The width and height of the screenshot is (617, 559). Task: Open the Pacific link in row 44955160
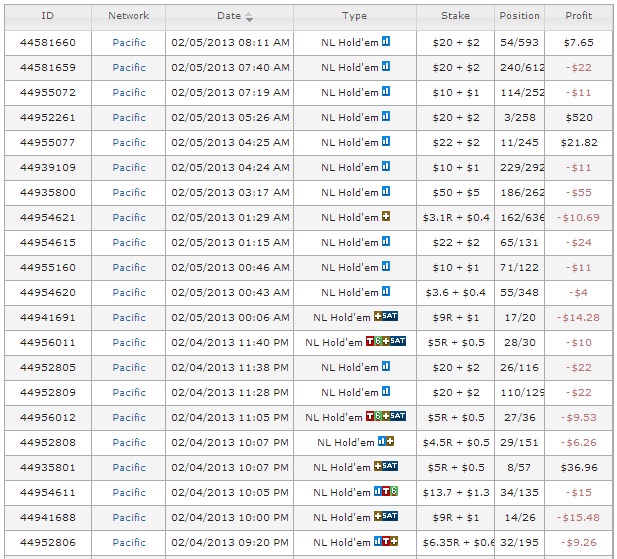[129, 268]
